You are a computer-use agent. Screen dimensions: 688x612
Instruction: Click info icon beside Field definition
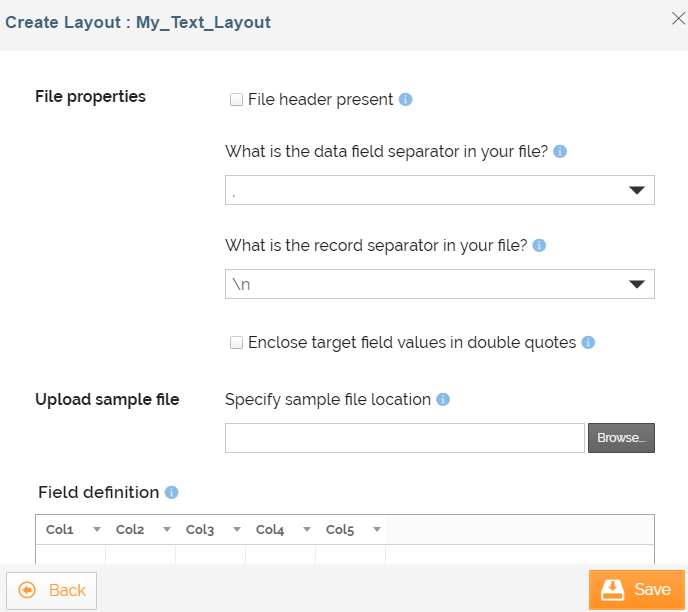171,492
